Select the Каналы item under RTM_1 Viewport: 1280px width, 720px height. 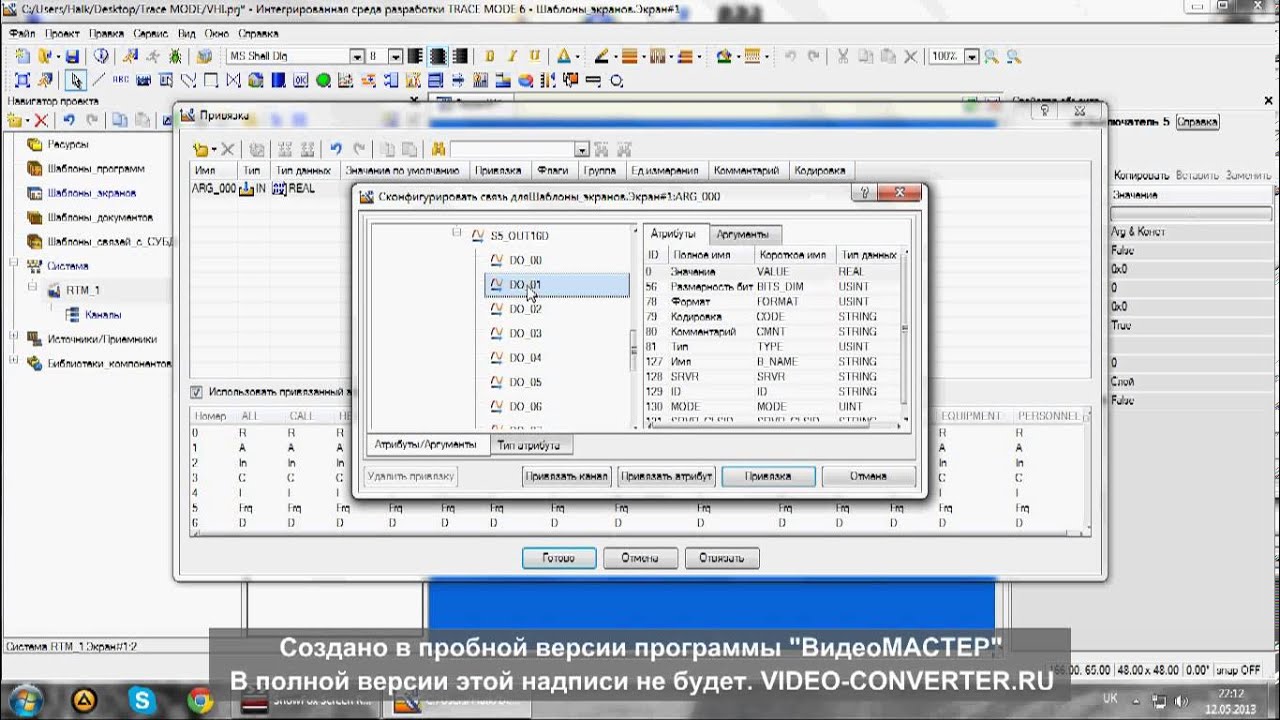pyautogui.click(x=103, y=314)
